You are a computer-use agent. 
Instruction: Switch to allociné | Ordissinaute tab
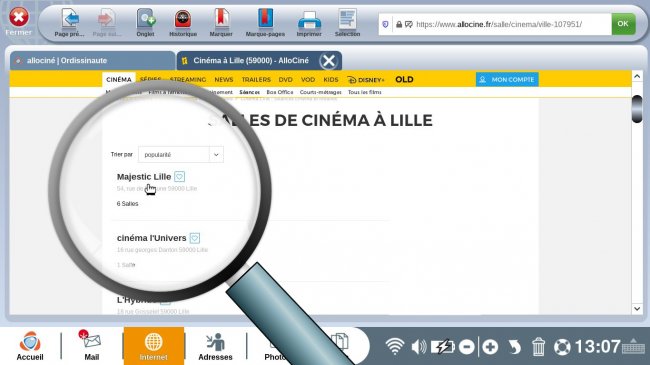pos(92,61)
